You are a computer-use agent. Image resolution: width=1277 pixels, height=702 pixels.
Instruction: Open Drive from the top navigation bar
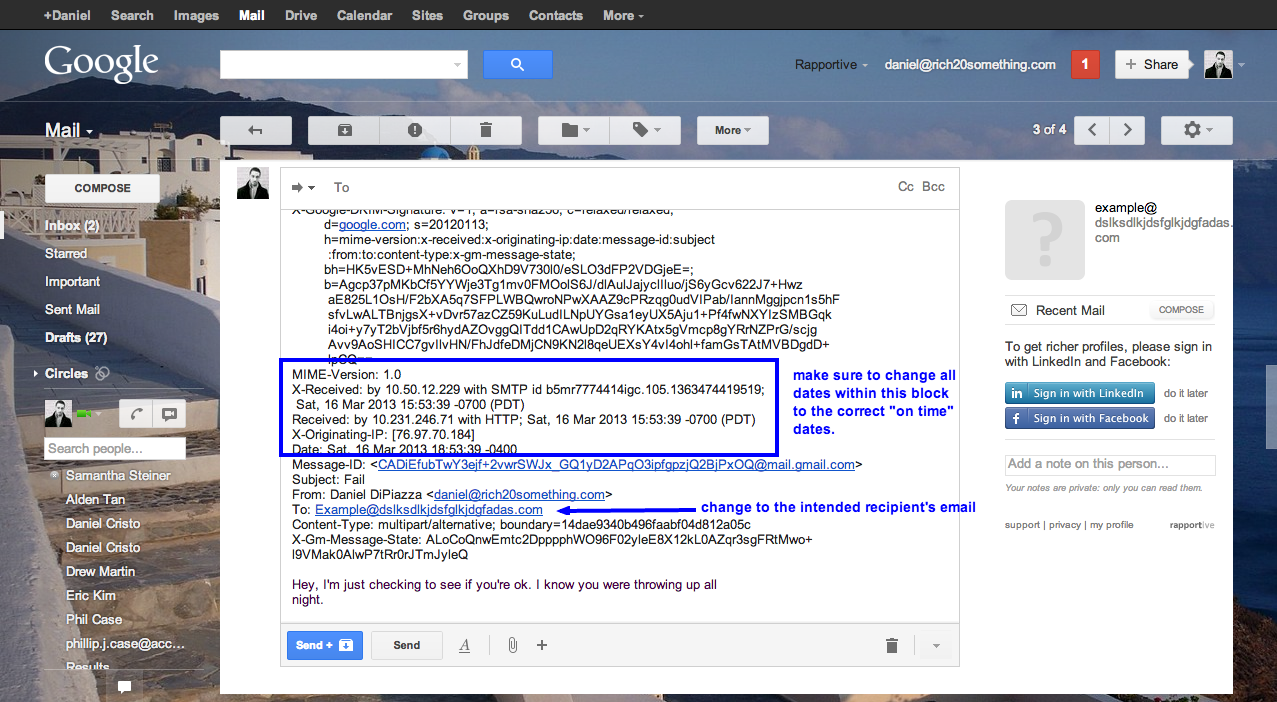[301, 15]
